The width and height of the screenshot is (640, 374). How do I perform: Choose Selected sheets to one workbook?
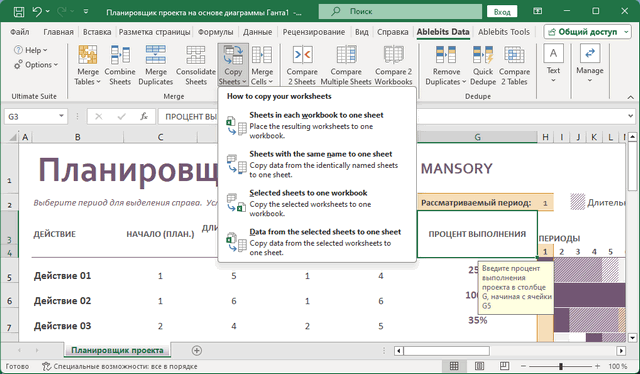tap(317, 203)
